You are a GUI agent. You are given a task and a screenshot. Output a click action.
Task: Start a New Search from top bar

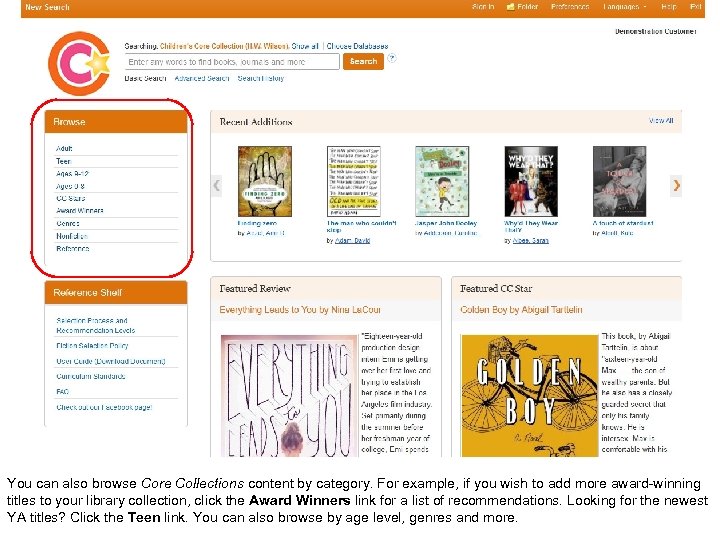48,7
